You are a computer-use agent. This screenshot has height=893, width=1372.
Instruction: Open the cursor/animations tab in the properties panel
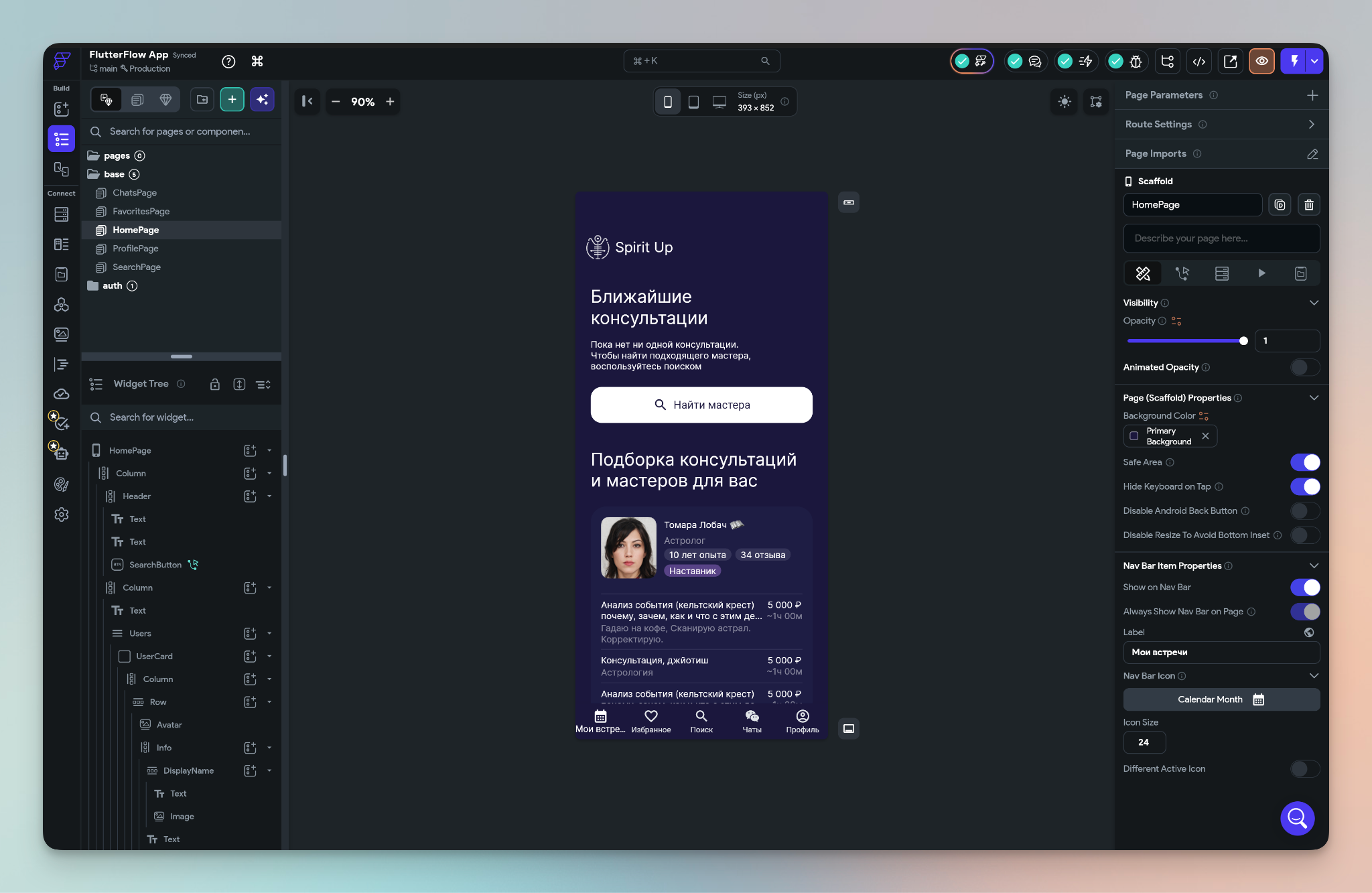coord(1182,273)
